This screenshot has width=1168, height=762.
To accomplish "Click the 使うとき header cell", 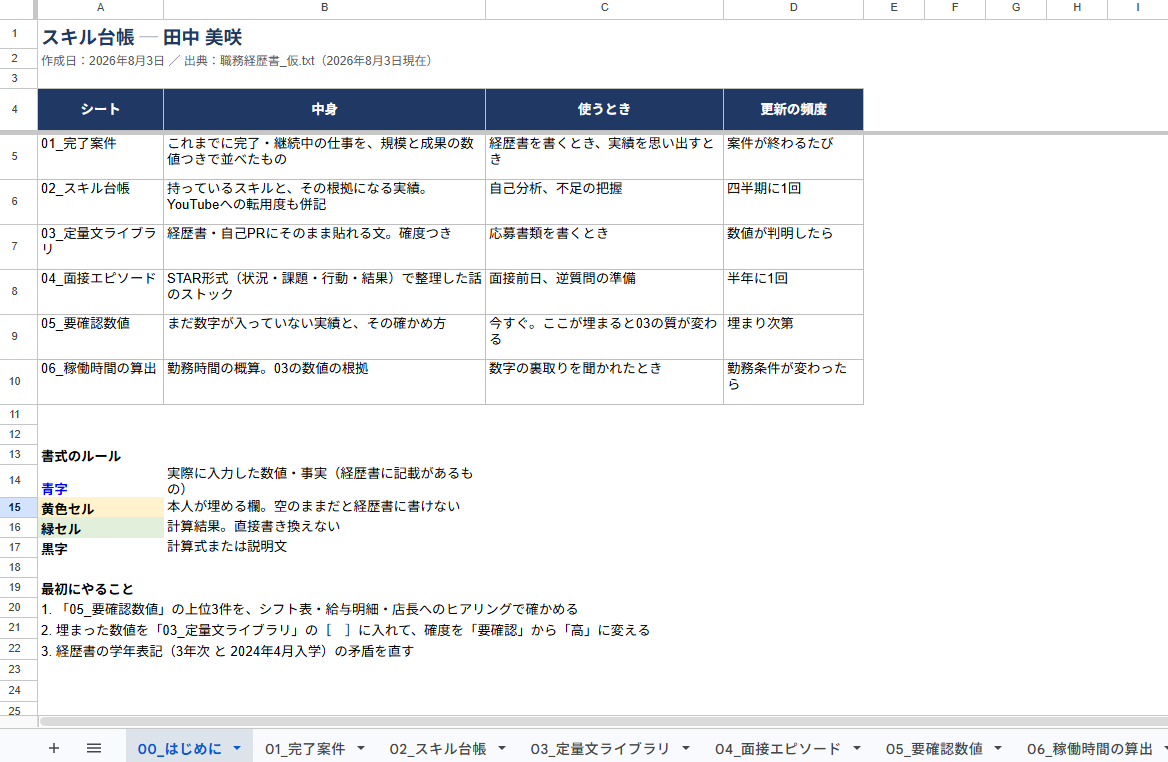I will (604, 109).
